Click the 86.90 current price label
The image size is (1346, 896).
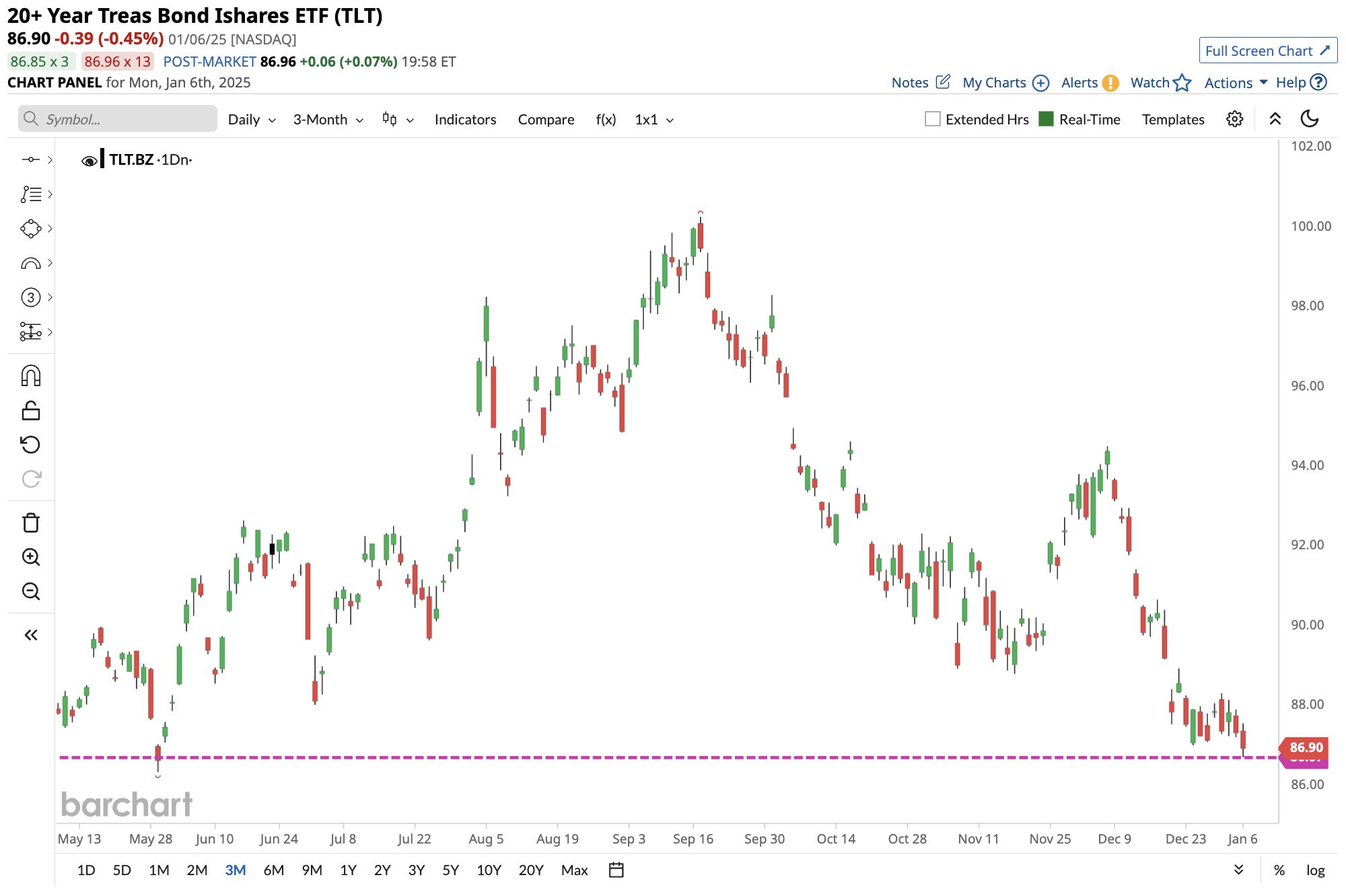click(1304, 747)
